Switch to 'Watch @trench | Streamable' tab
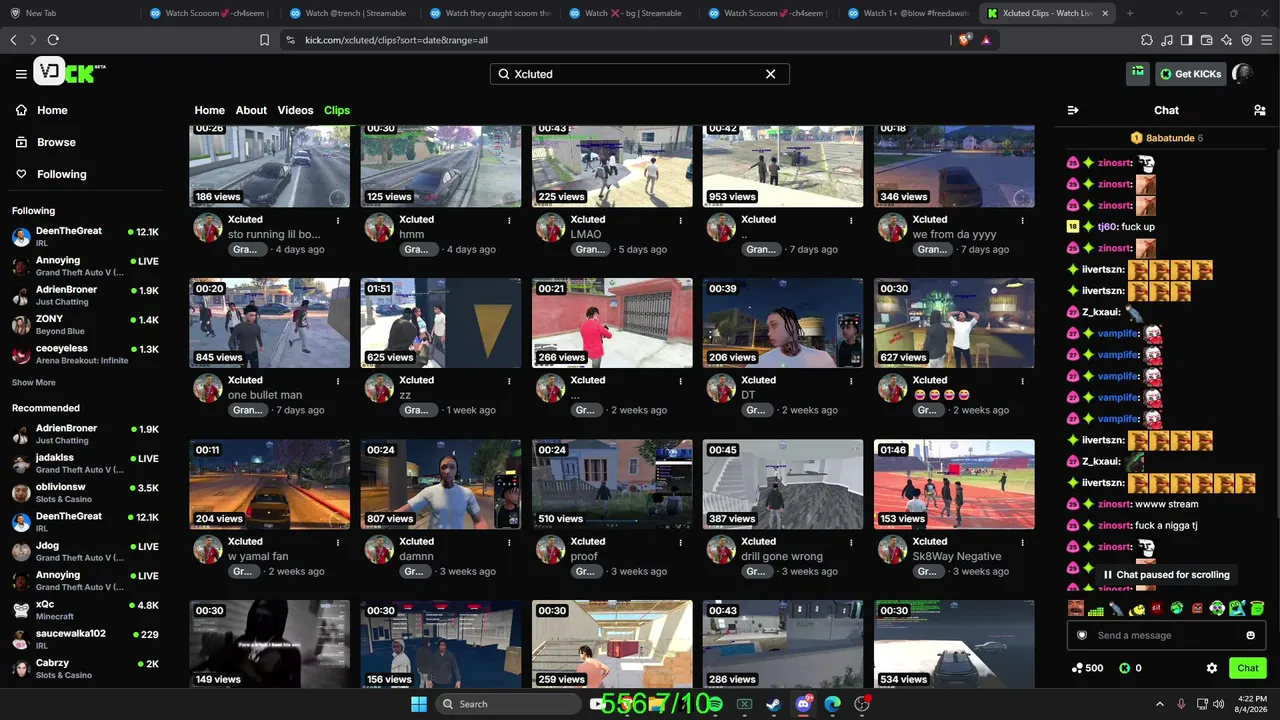This screenshot has height=720, width=1280. coord(348,13)
